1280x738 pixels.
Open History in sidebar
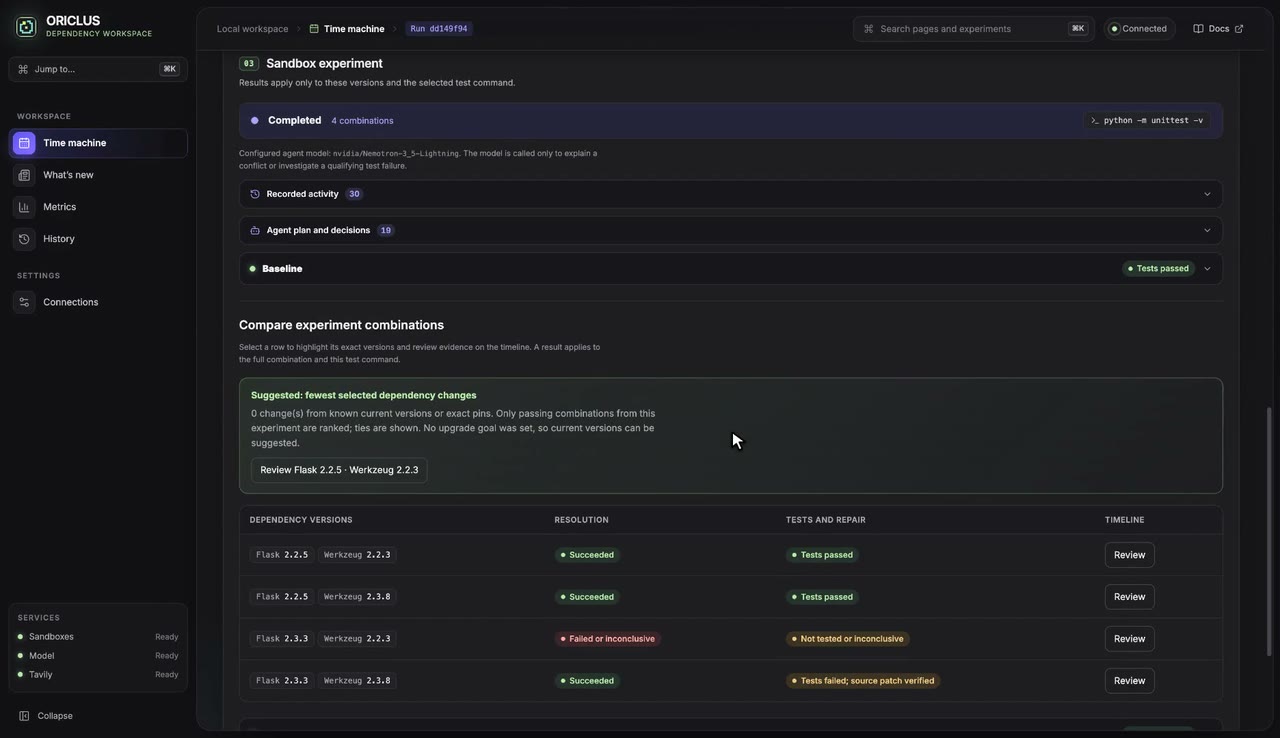(x=98, y=239)
